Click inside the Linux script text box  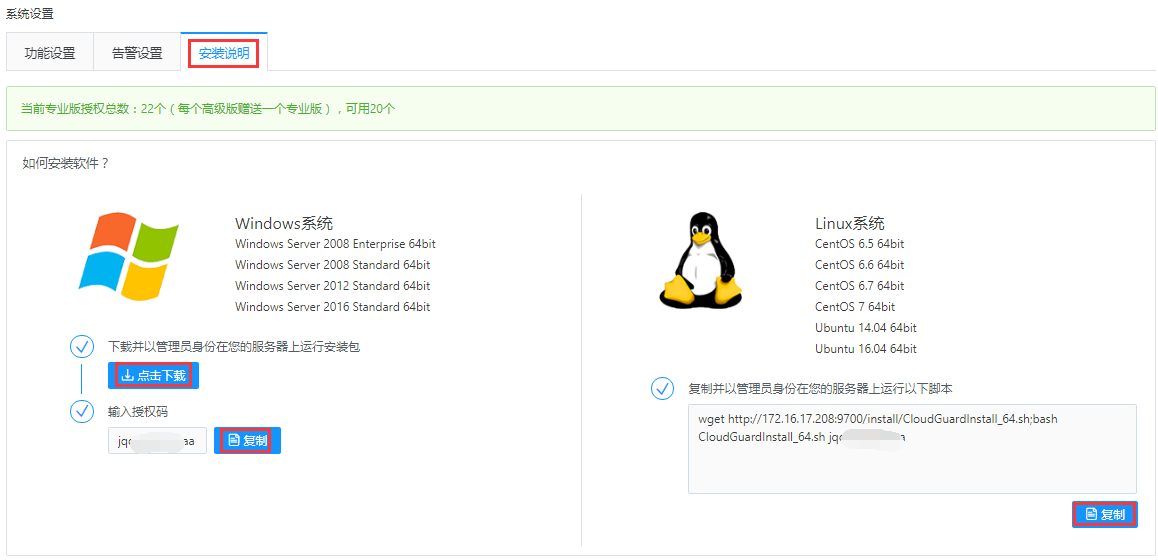tap(912, 448)
